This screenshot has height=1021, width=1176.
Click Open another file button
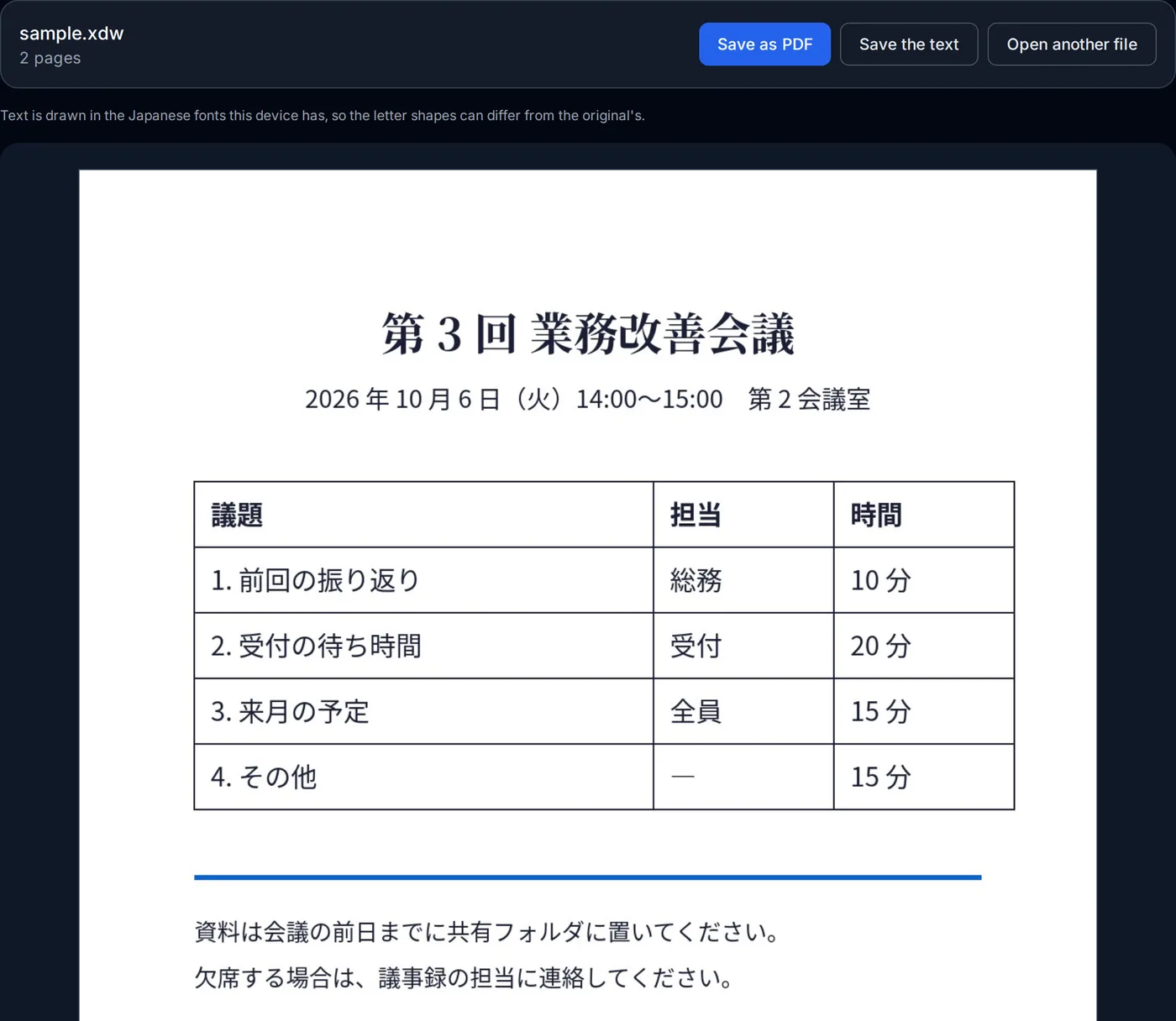[x=1072, y=45]
